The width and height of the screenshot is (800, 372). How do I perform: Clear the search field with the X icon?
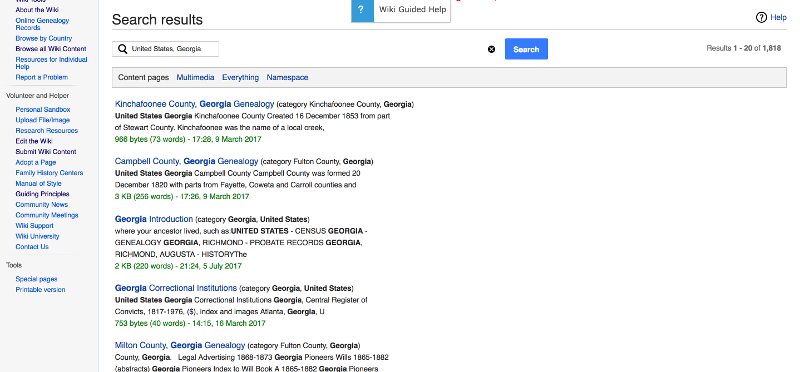coord(491,49)
